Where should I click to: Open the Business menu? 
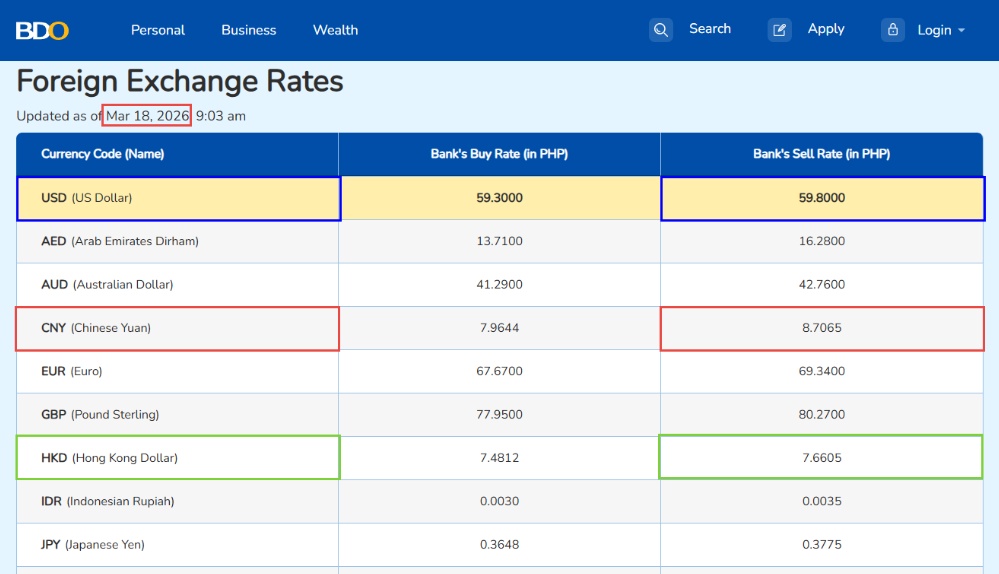click(249, 30)
